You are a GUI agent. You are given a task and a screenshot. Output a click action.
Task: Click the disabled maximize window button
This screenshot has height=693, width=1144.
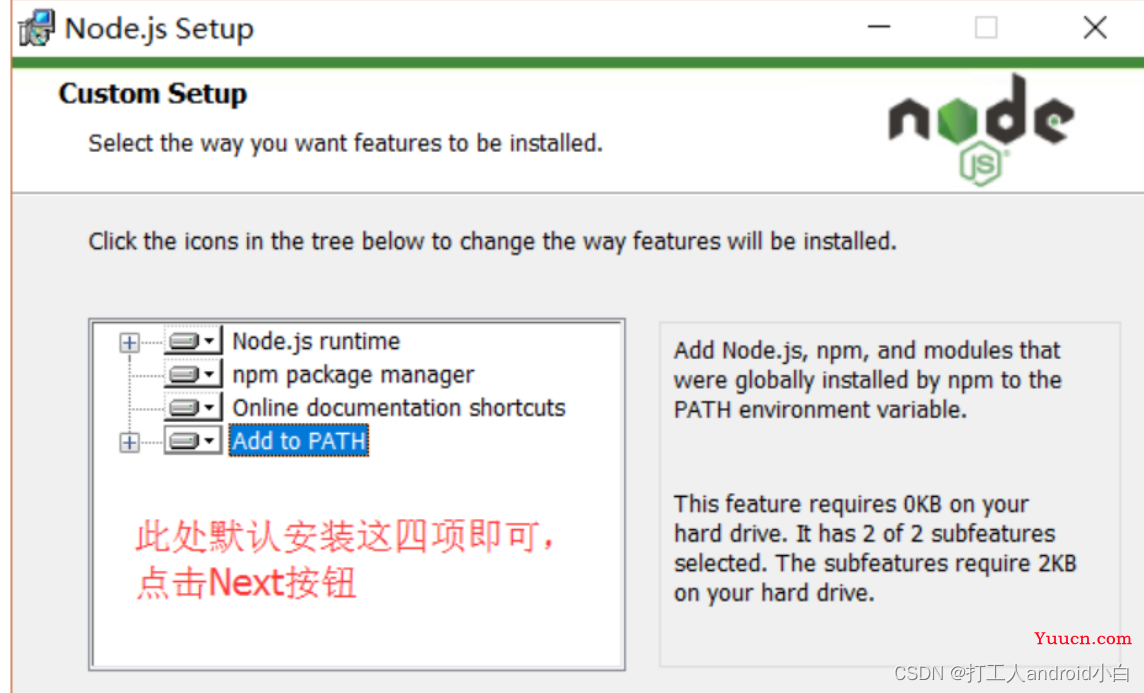tap(986, 27)
